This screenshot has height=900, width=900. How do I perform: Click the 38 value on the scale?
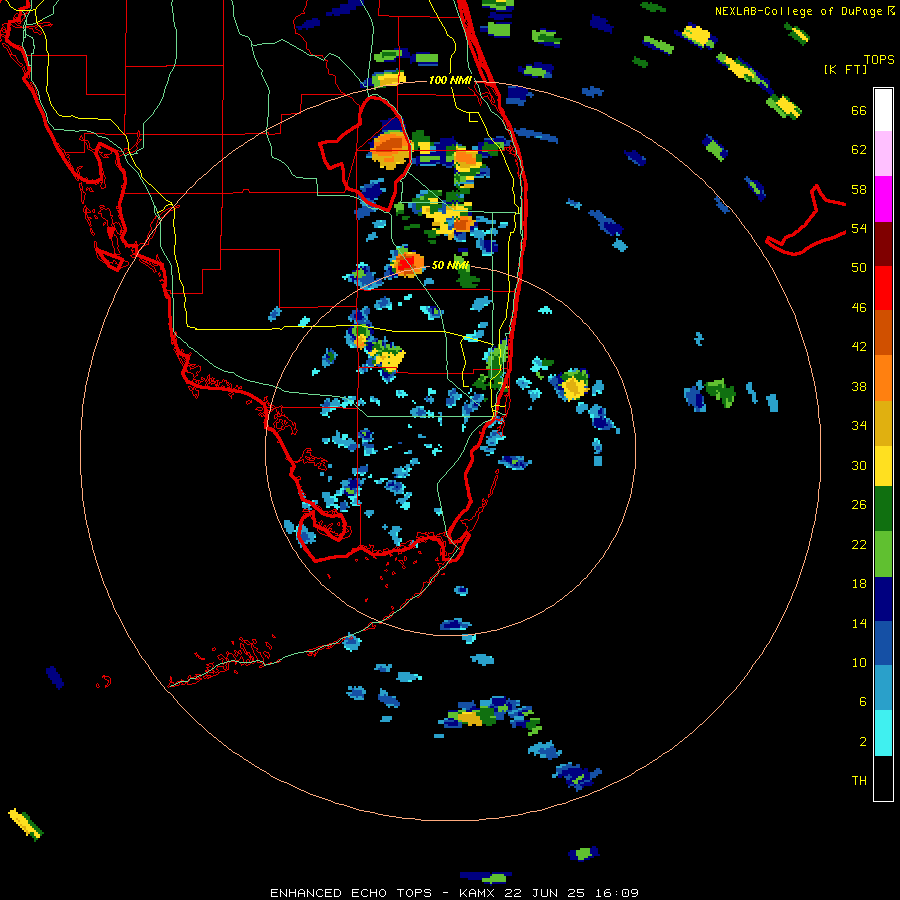point(859,386)
